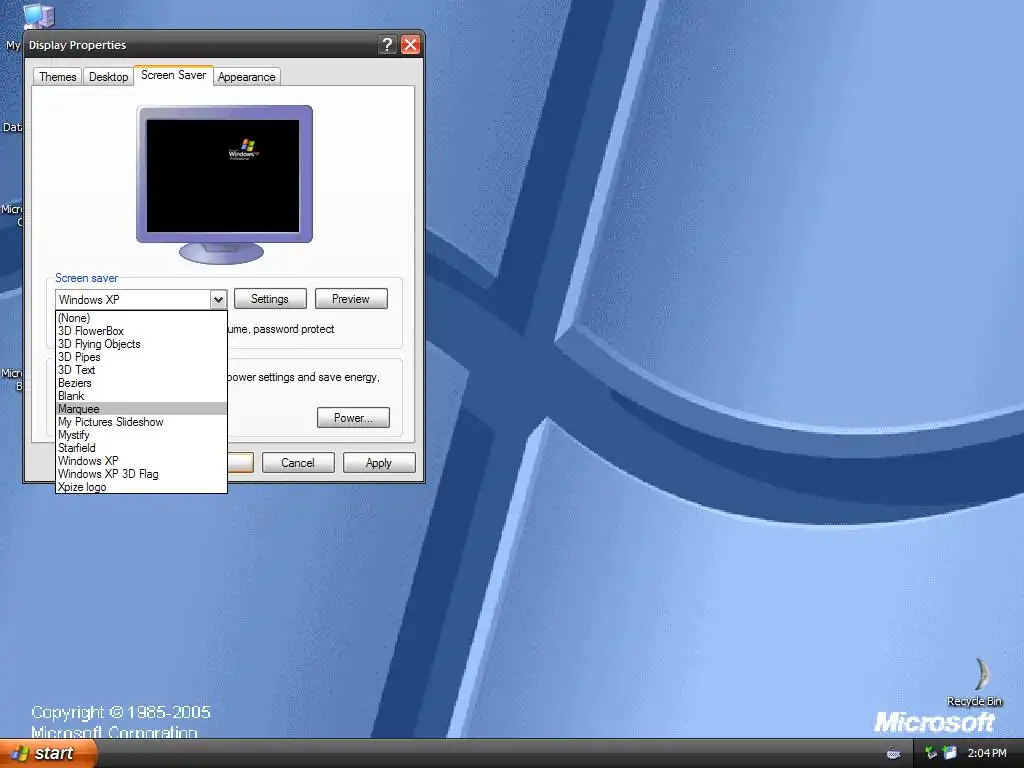
Task: Open Power settings button
Action: (x=353, y=418)
